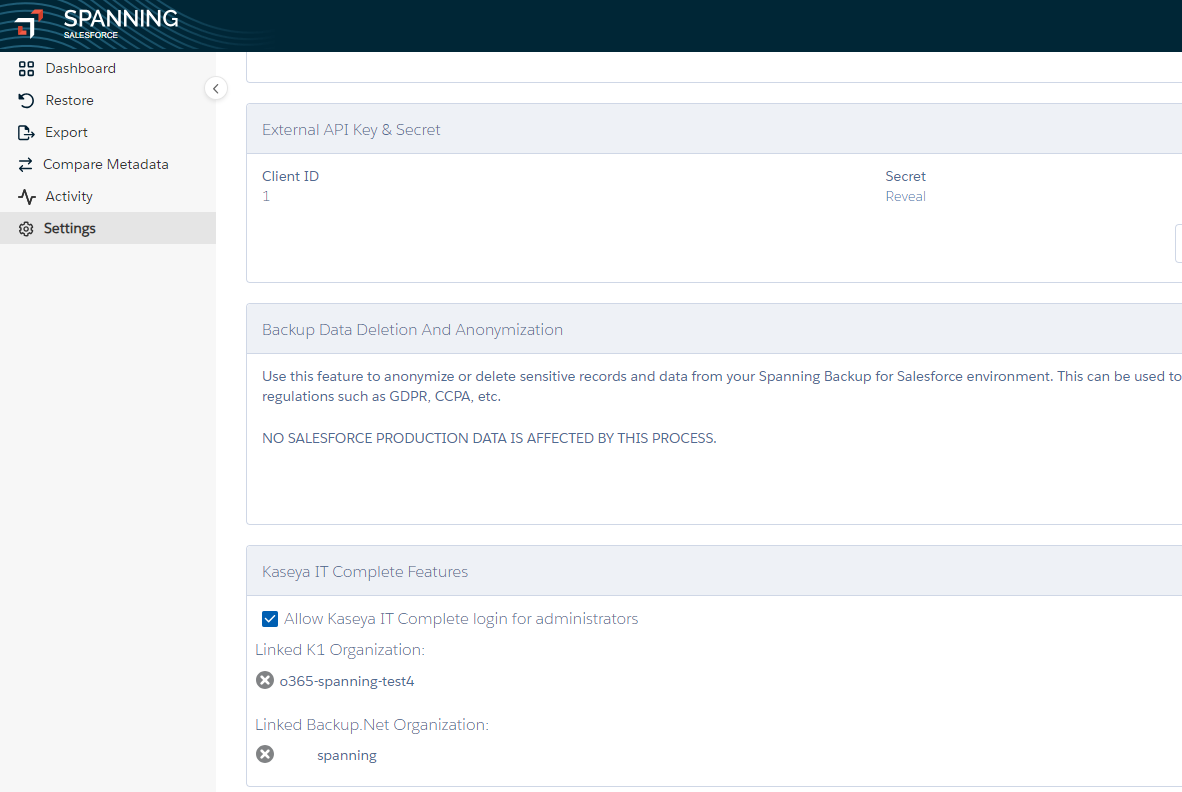Click the o365-spanning-test4 organization name
Image resolution: width=1182 pixels, height=792 pixels.
tap(347, 681)
